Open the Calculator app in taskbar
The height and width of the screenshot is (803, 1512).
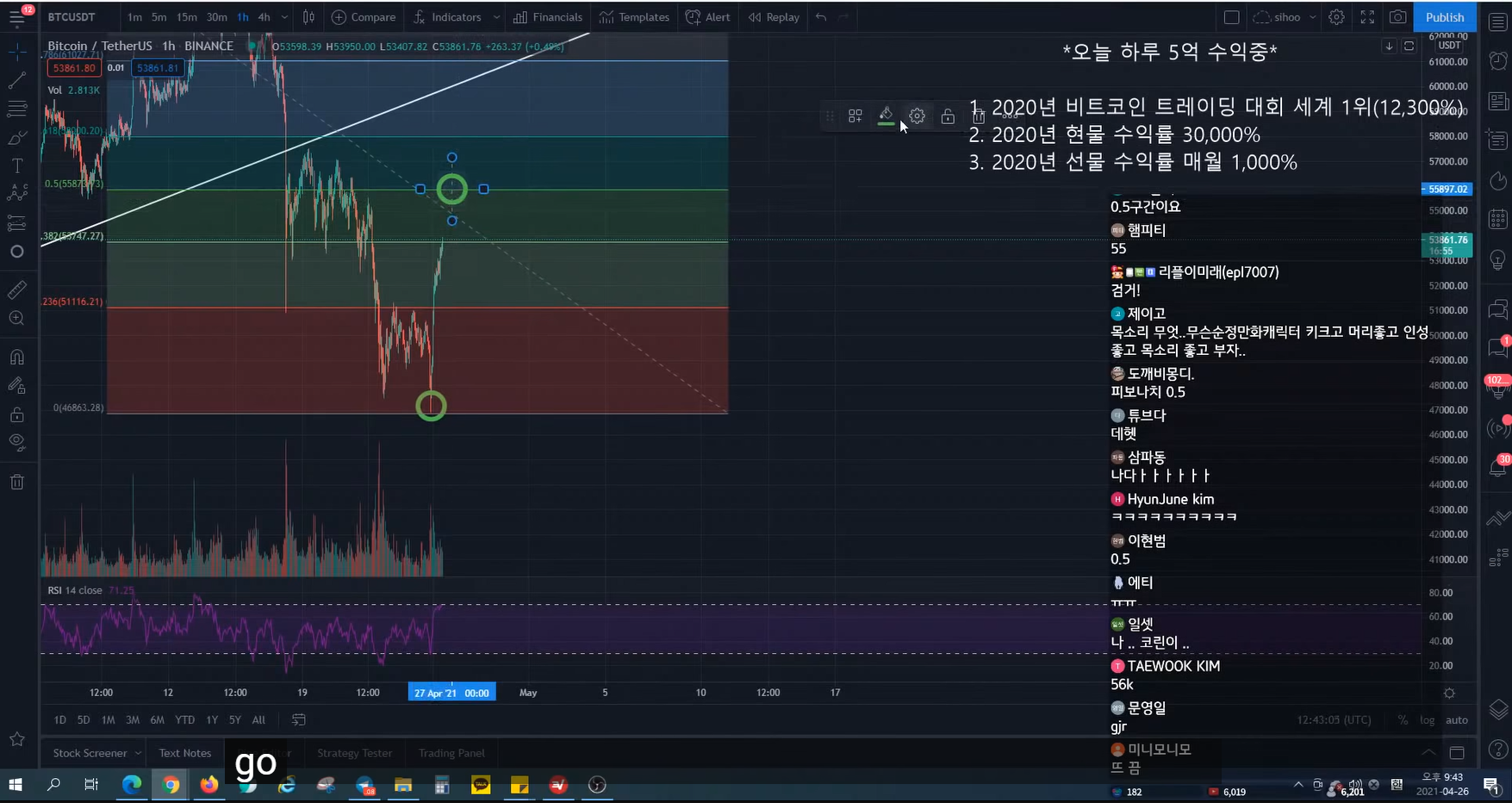[x=442, y=785]
